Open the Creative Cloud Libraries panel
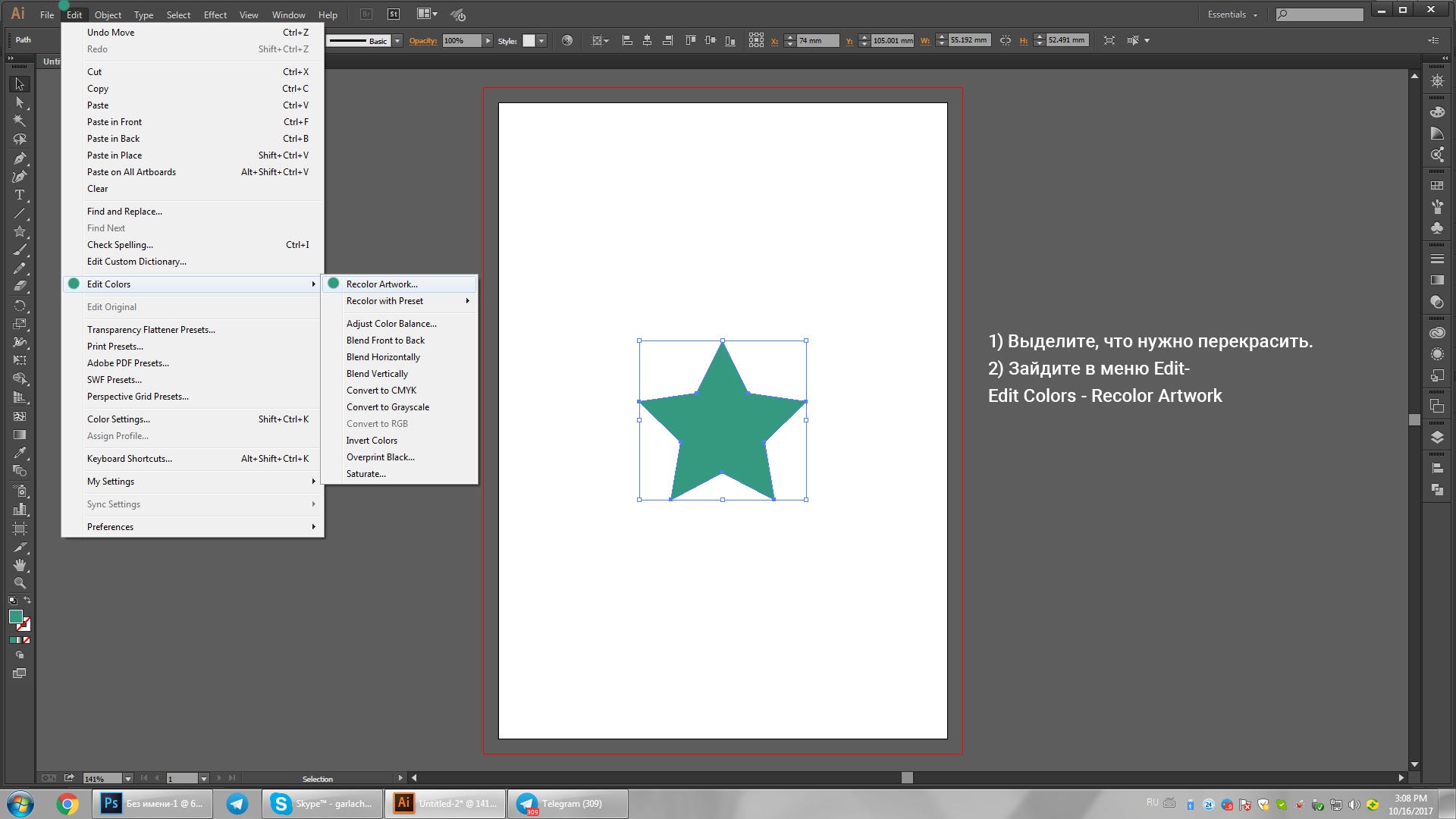Viewport: 1456px width, 819px height. tap(1436, 333)
